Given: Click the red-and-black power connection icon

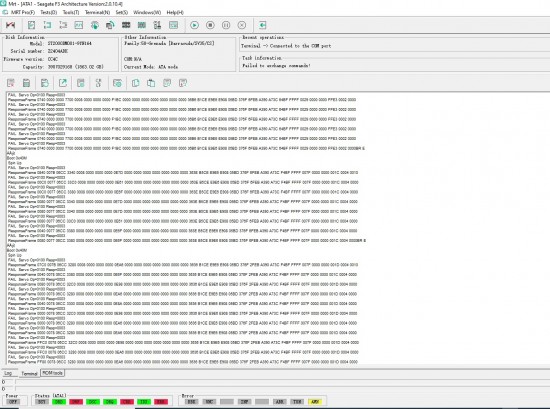Looking at the screenshot, I should pos(11,25).
